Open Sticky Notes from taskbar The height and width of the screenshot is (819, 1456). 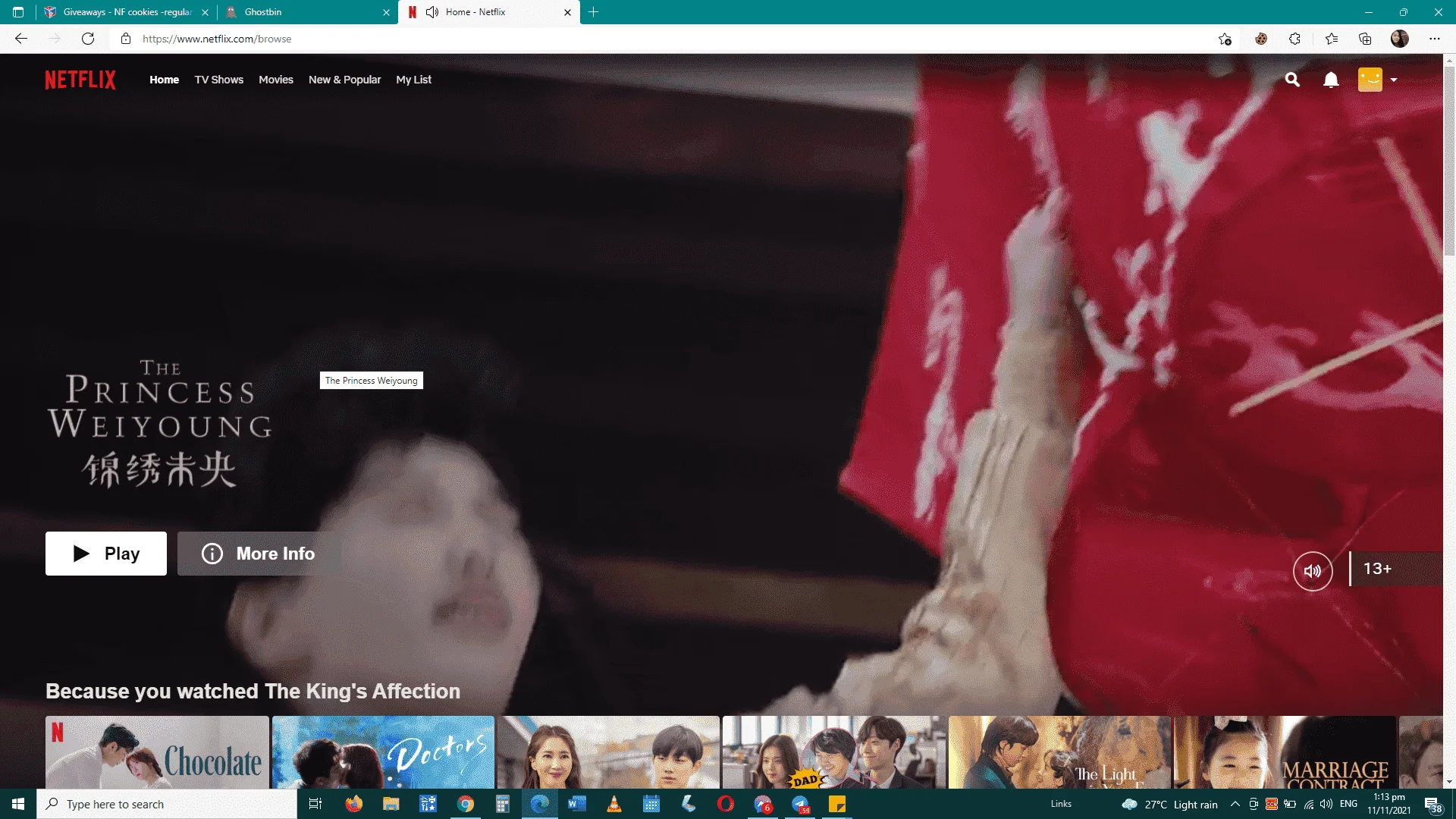(x=837, y=804)
